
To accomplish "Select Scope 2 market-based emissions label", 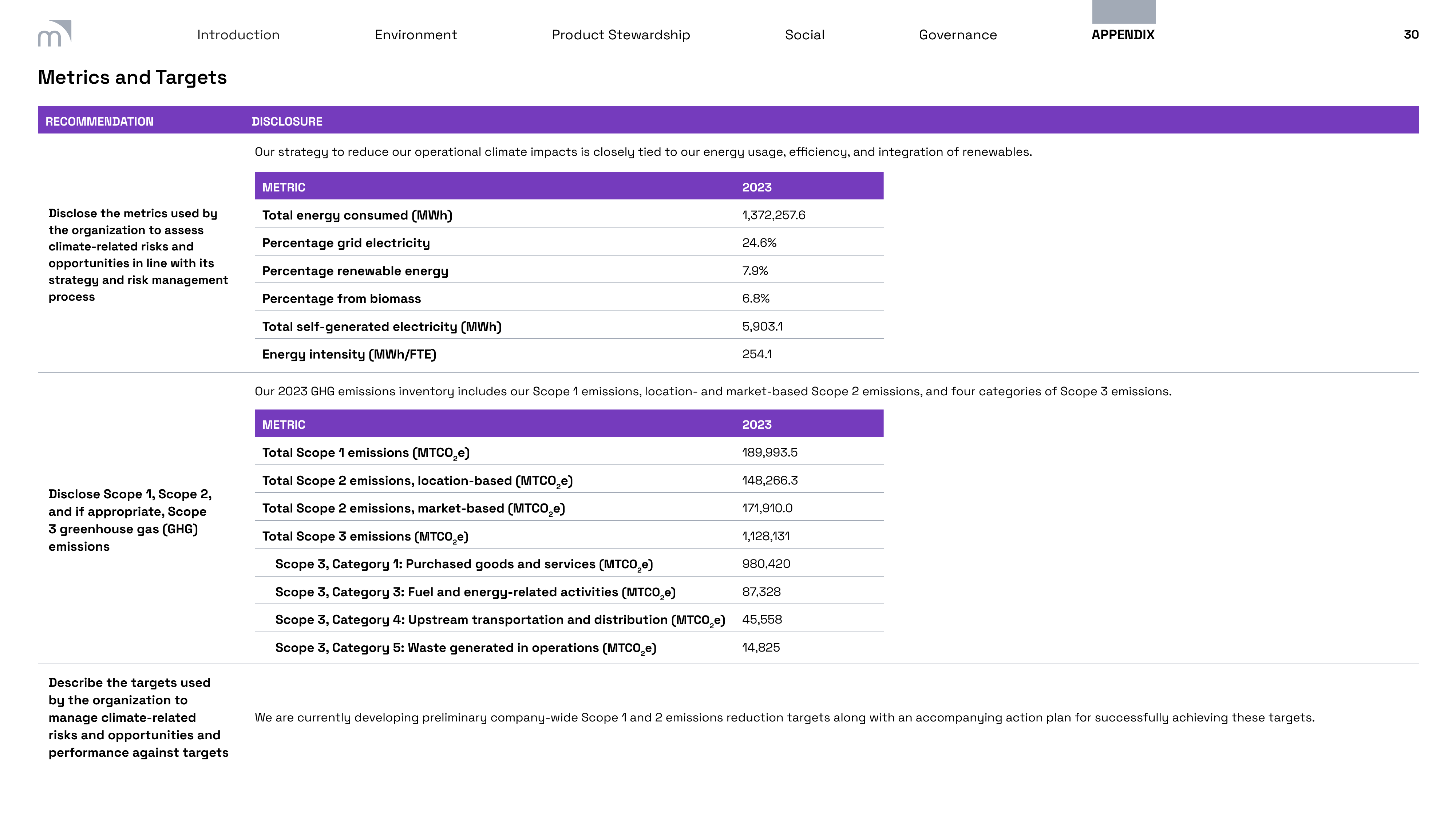I will 414,509.
